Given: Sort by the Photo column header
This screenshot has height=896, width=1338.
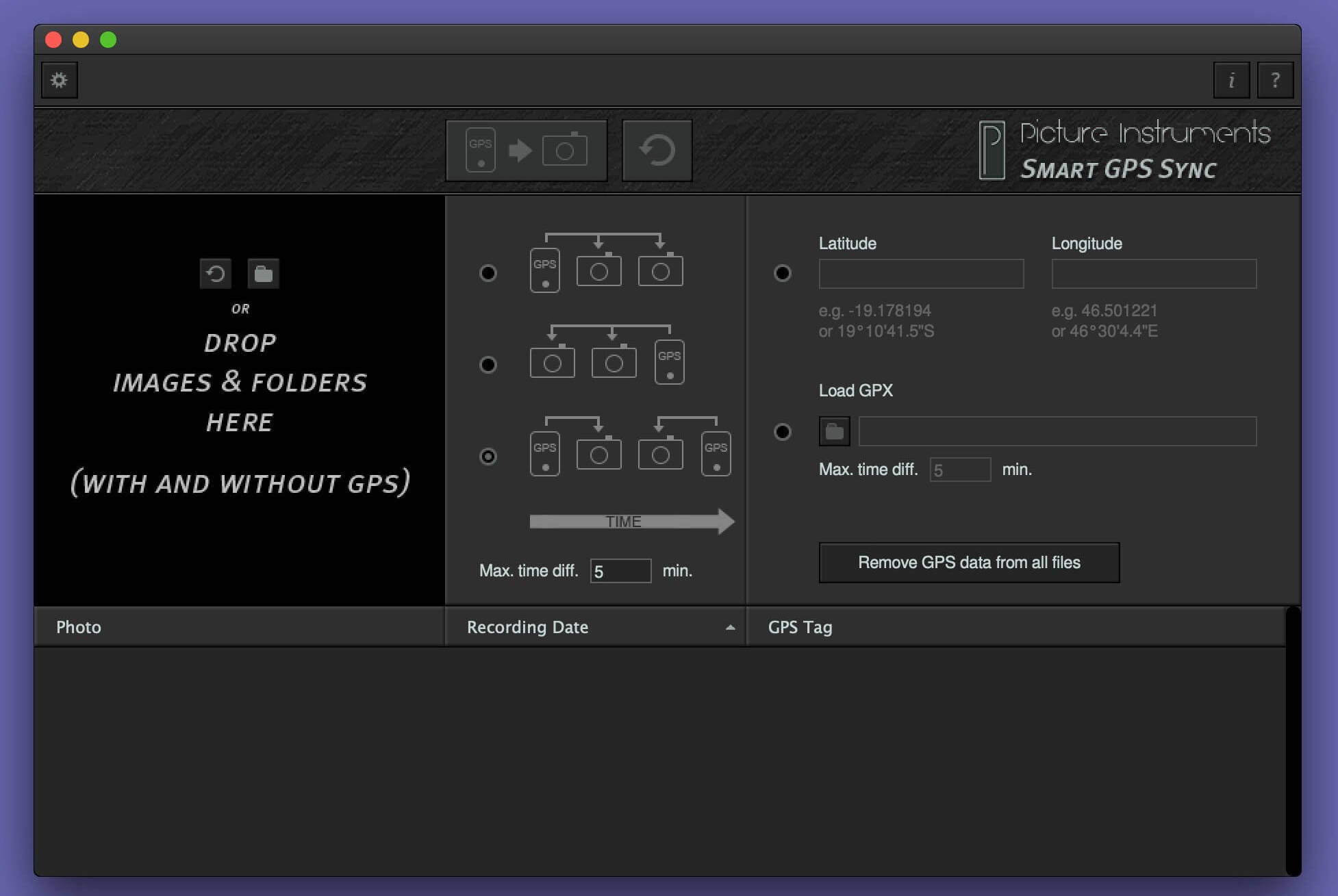Looking at the screenshot, I should (x=240, y=627).
